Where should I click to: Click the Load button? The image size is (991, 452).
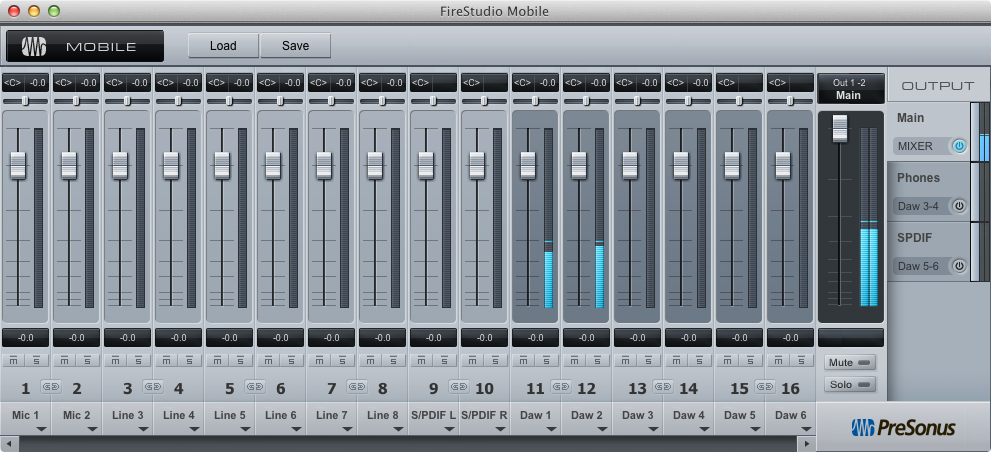tap(223, 46)
